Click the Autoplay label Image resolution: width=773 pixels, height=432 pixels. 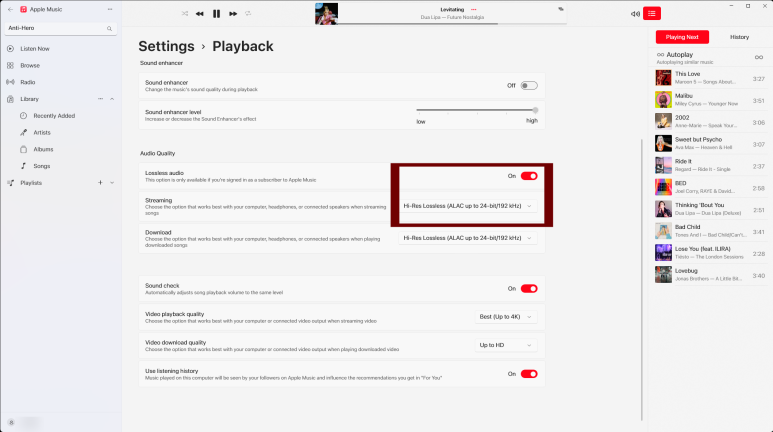click(679, 55)
